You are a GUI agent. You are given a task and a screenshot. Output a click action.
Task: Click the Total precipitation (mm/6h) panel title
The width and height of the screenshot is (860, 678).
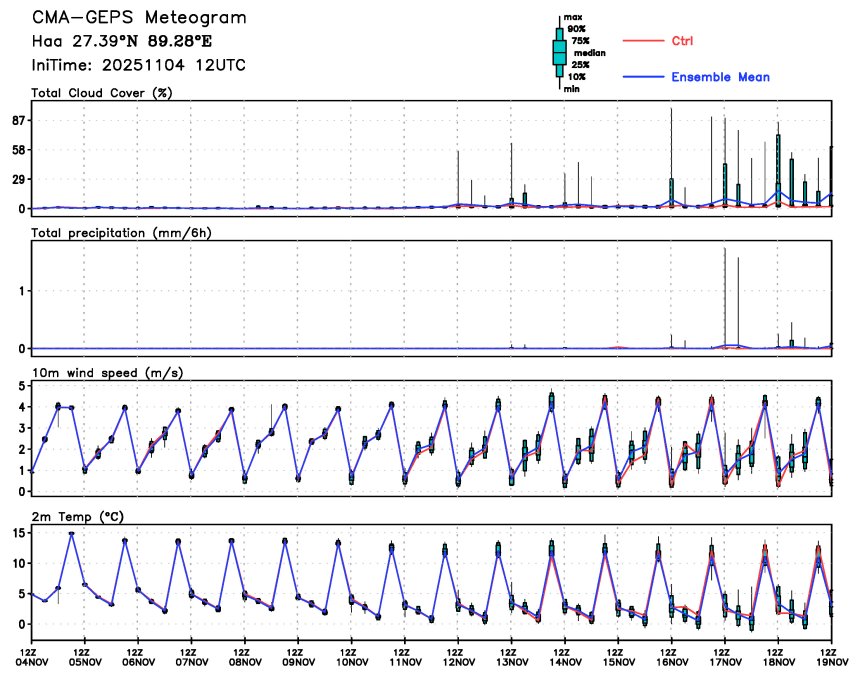121,233
